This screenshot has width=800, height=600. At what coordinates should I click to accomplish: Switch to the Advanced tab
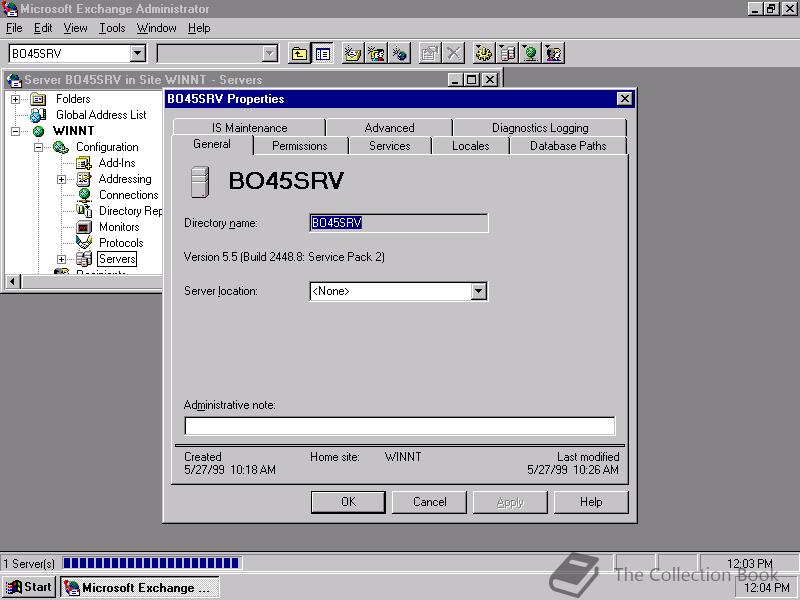[389, 128]
